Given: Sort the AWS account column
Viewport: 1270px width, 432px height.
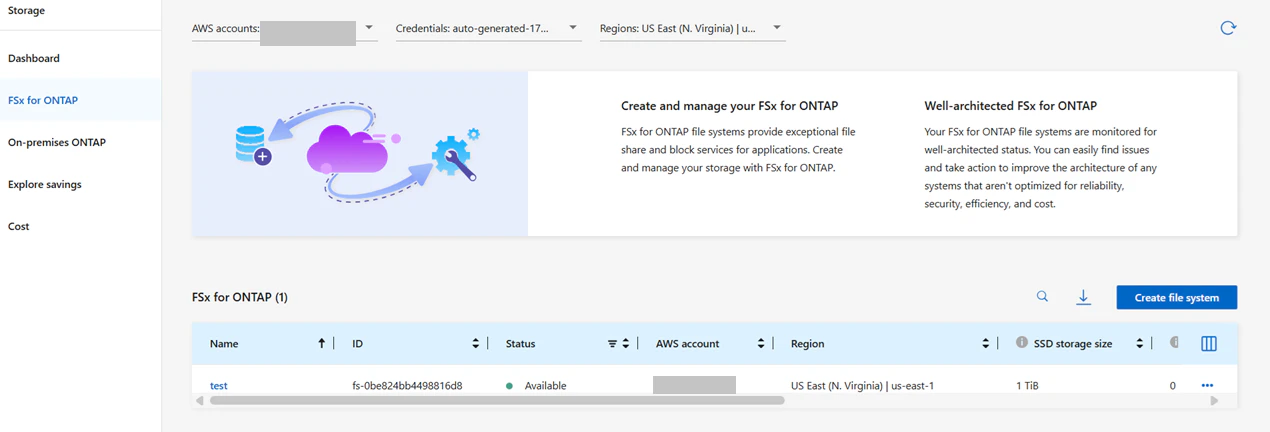Looking at the screenshot, I should point(761,343).
